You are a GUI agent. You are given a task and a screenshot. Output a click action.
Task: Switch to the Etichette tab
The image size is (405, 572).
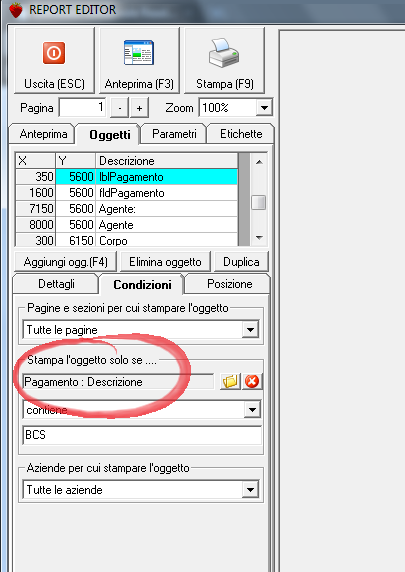click(x=241, y=134)
